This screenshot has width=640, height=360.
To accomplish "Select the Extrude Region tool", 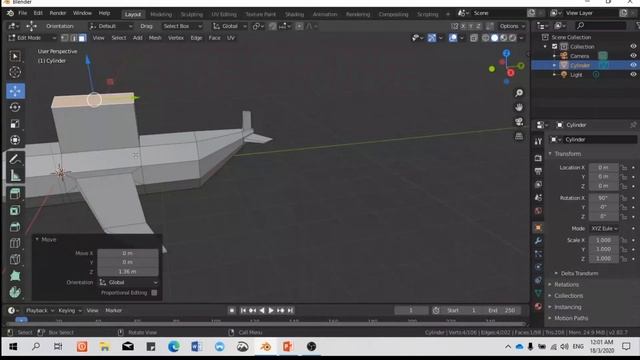I will (x=15, y=194).
